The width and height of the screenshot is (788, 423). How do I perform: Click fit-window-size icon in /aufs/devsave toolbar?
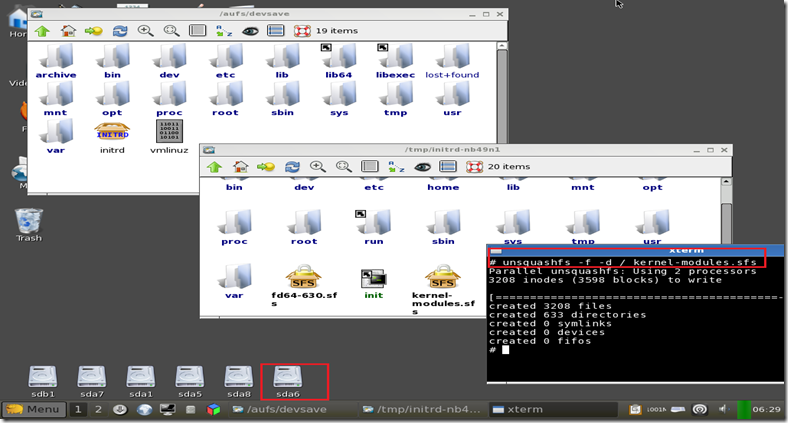[x=198, y=31]
